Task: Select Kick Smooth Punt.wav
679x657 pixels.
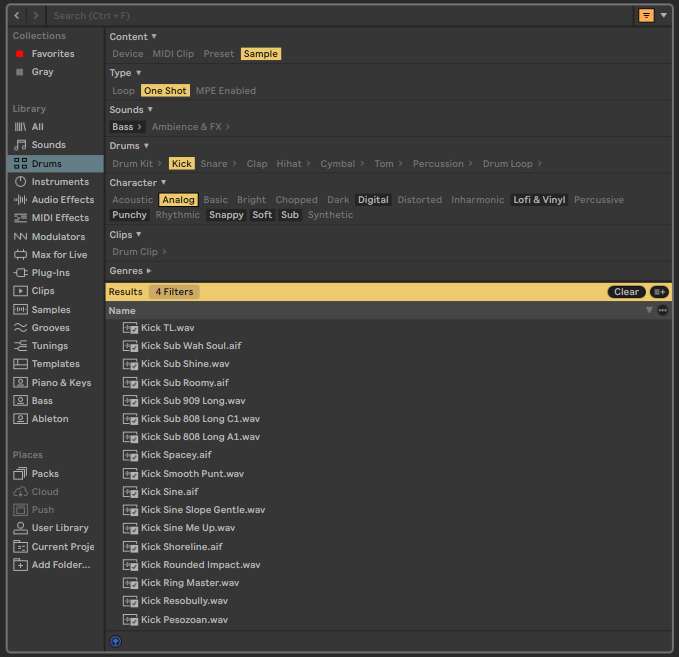Action: 388,474
